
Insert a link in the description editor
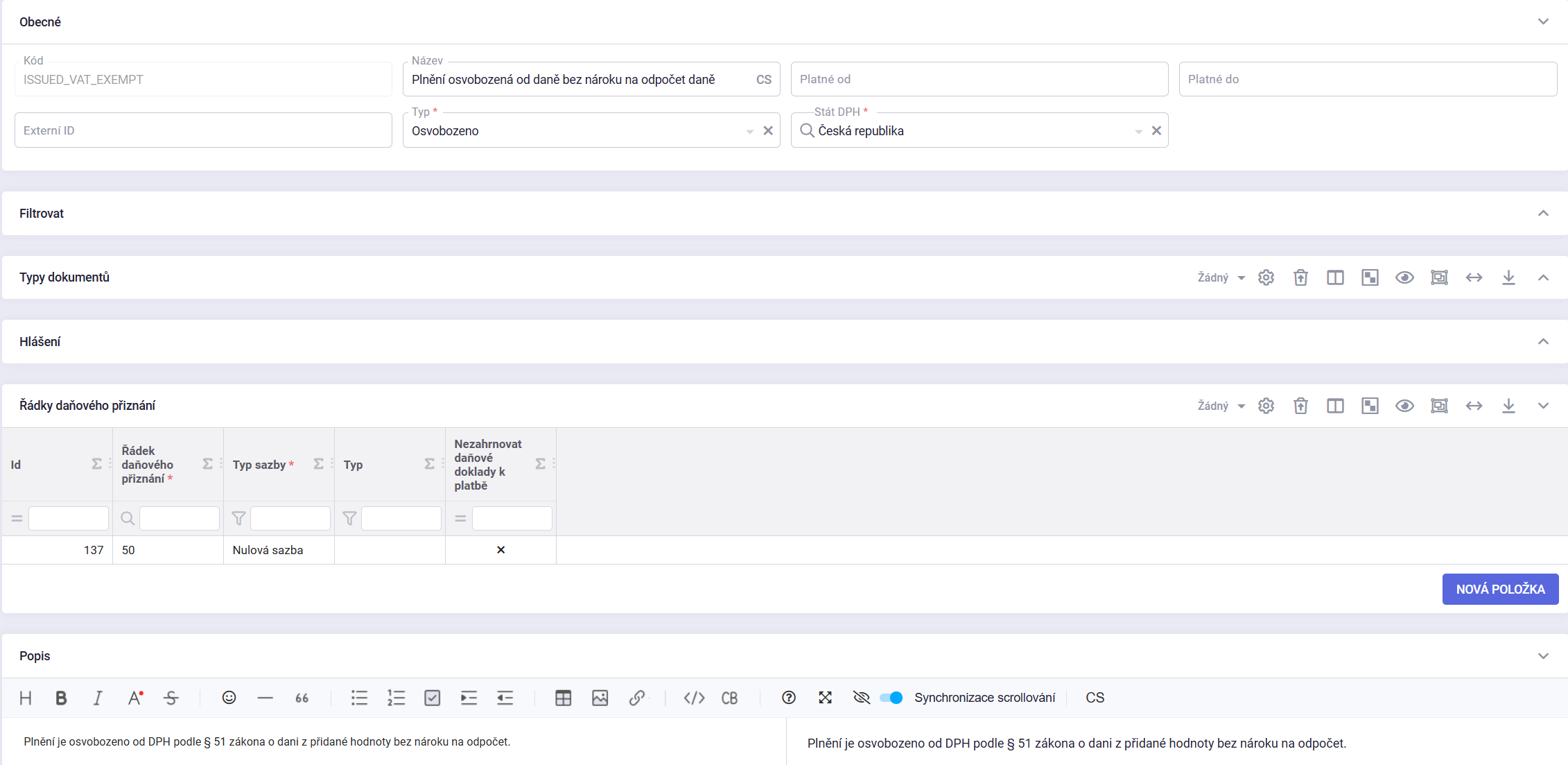636,698
